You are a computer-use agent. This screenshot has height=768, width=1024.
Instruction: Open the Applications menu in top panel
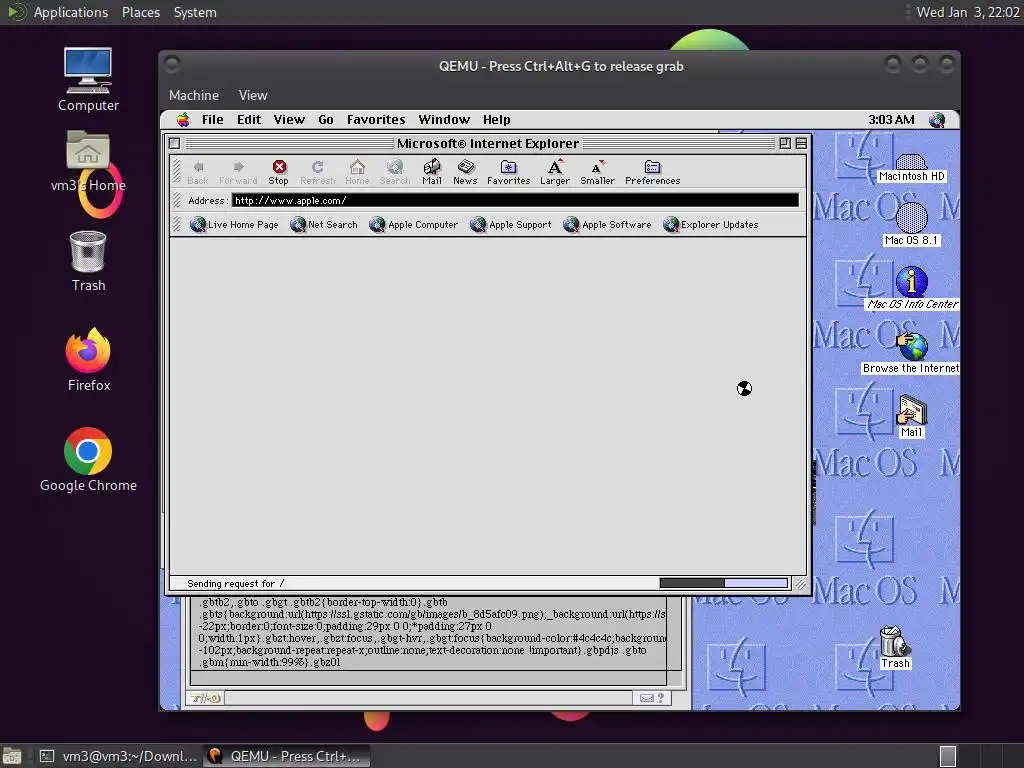pos(71,12)
